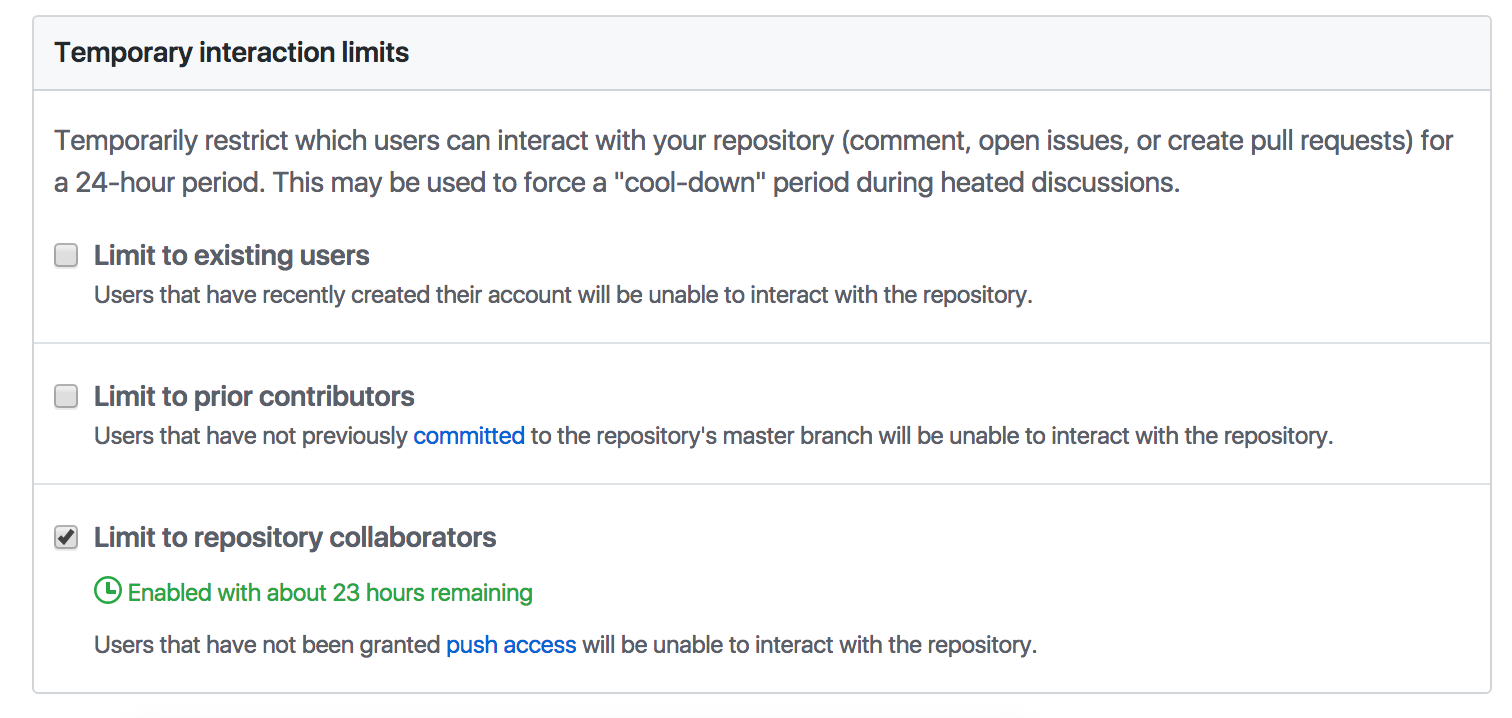Select the Limit to existing users label text
The image size is (1512, 718).
(x=231, y=255)
